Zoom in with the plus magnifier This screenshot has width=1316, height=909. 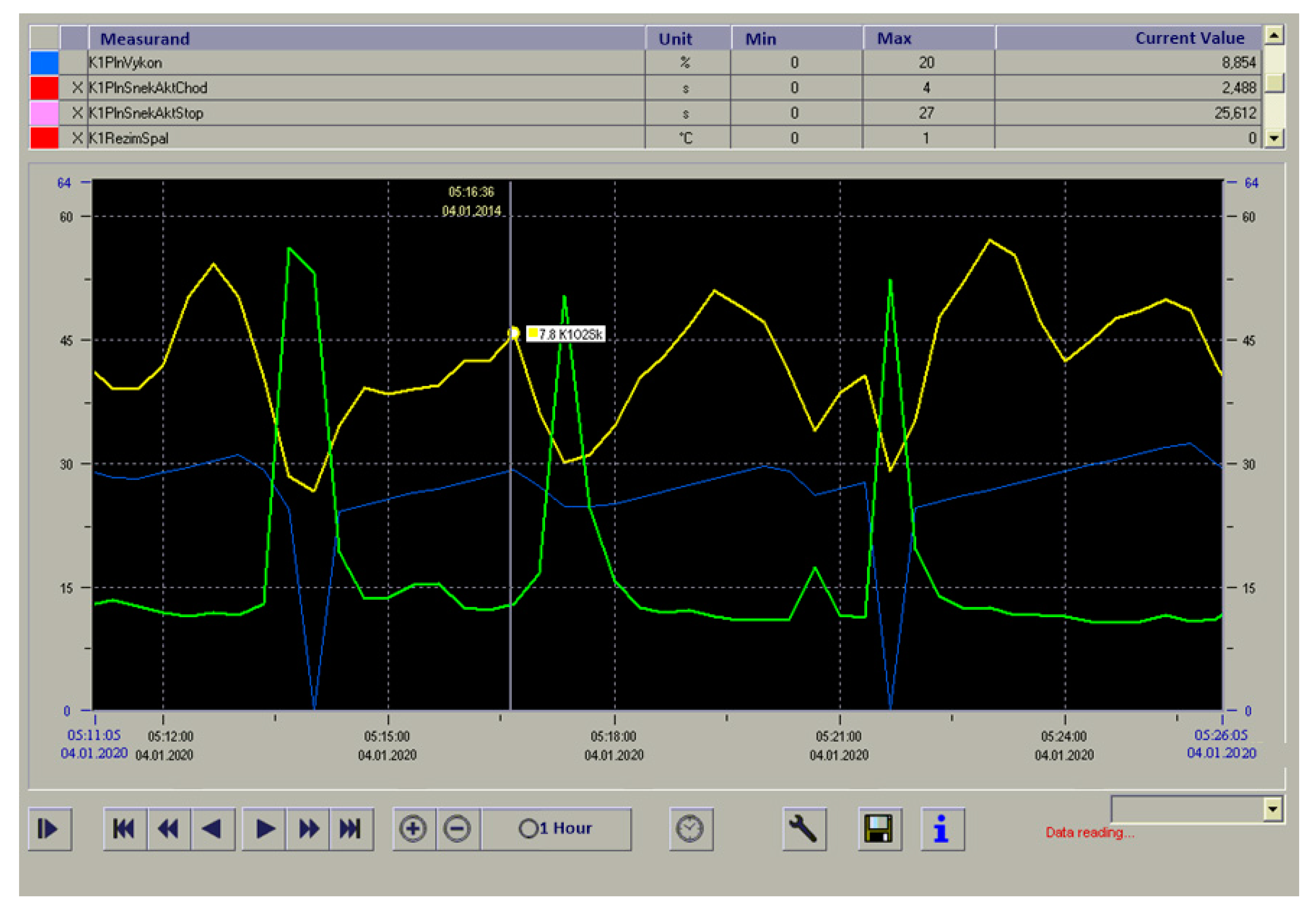(413, 829)
